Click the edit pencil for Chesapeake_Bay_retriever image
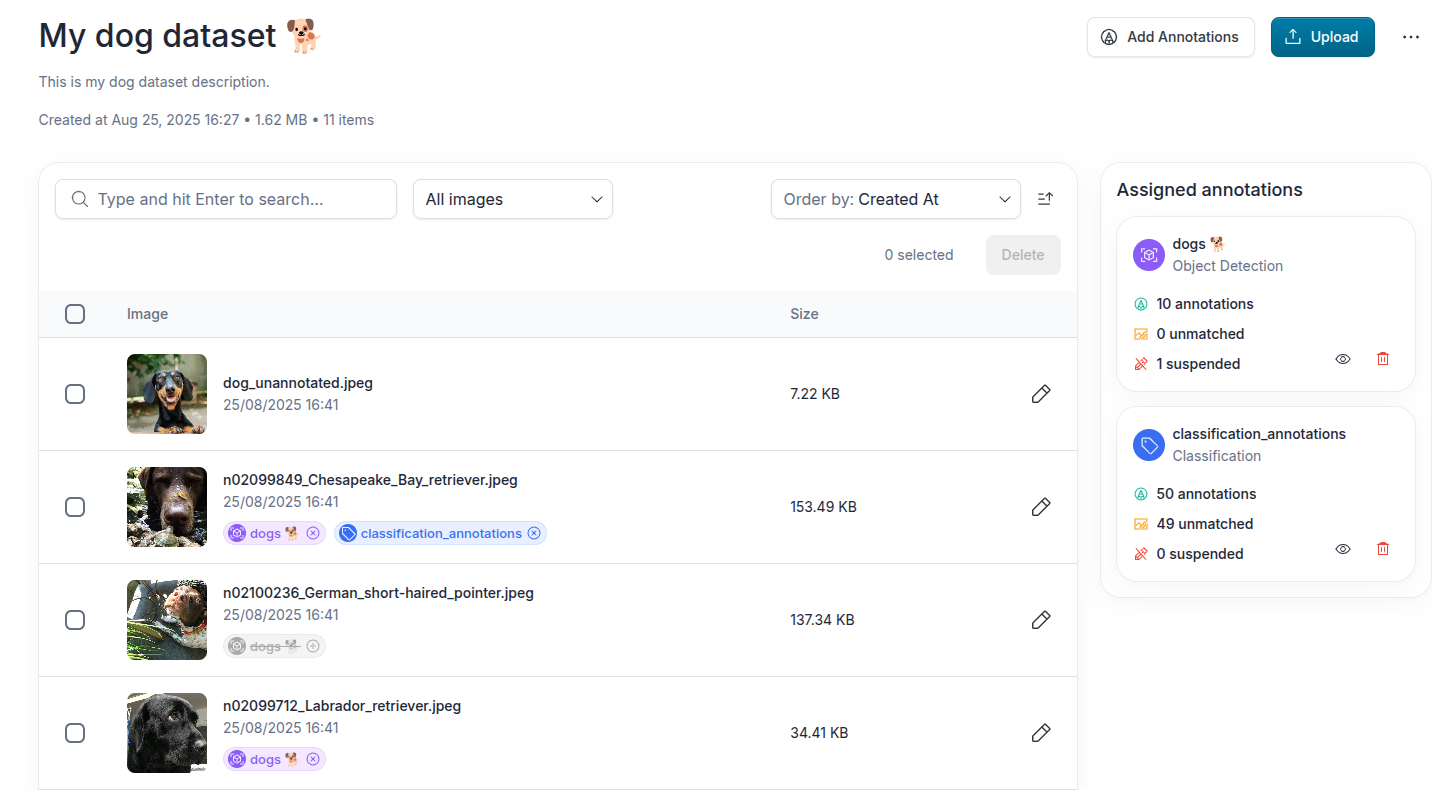This screenshot has height=790, width=1432. [x=1040, y=507]
